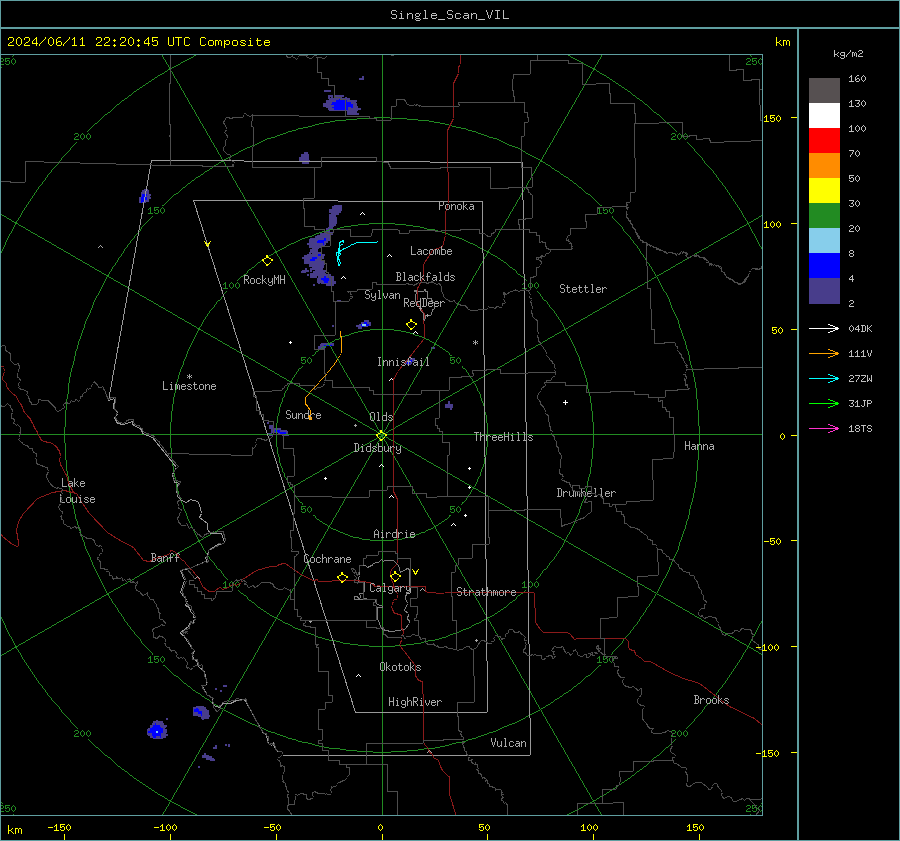Select the 130 value on color scale
Screen dimensions: 900x841
[x=857, y=103]
